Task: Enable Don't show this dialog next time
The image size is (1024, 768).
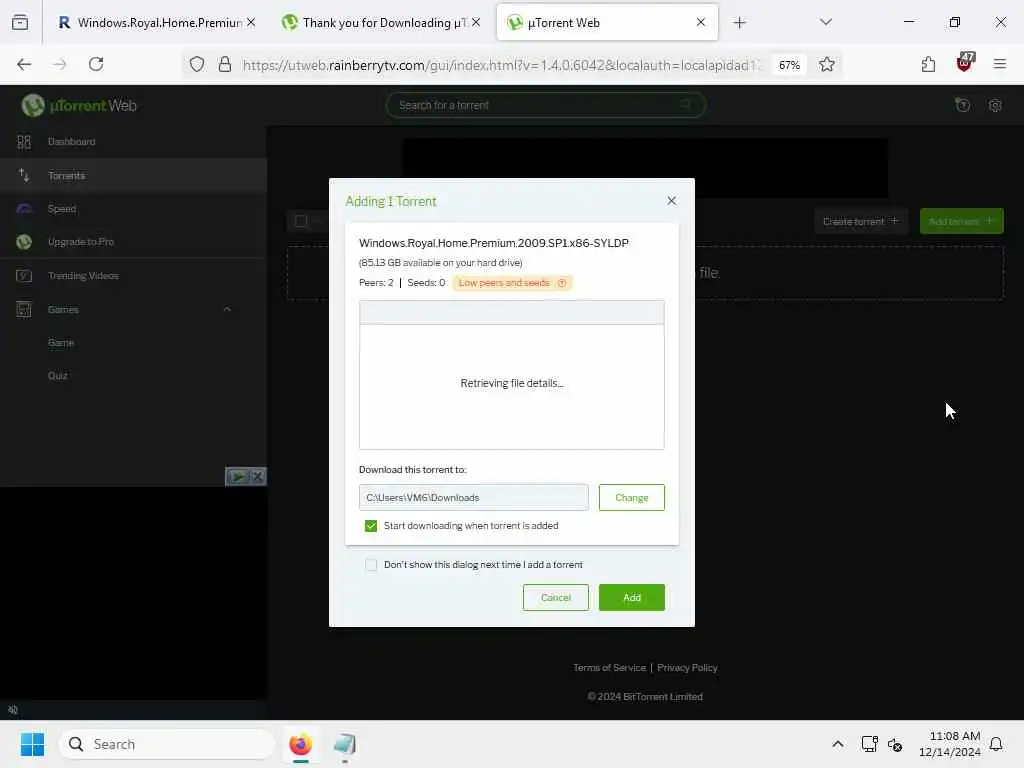Action: [x=371, y=565]
